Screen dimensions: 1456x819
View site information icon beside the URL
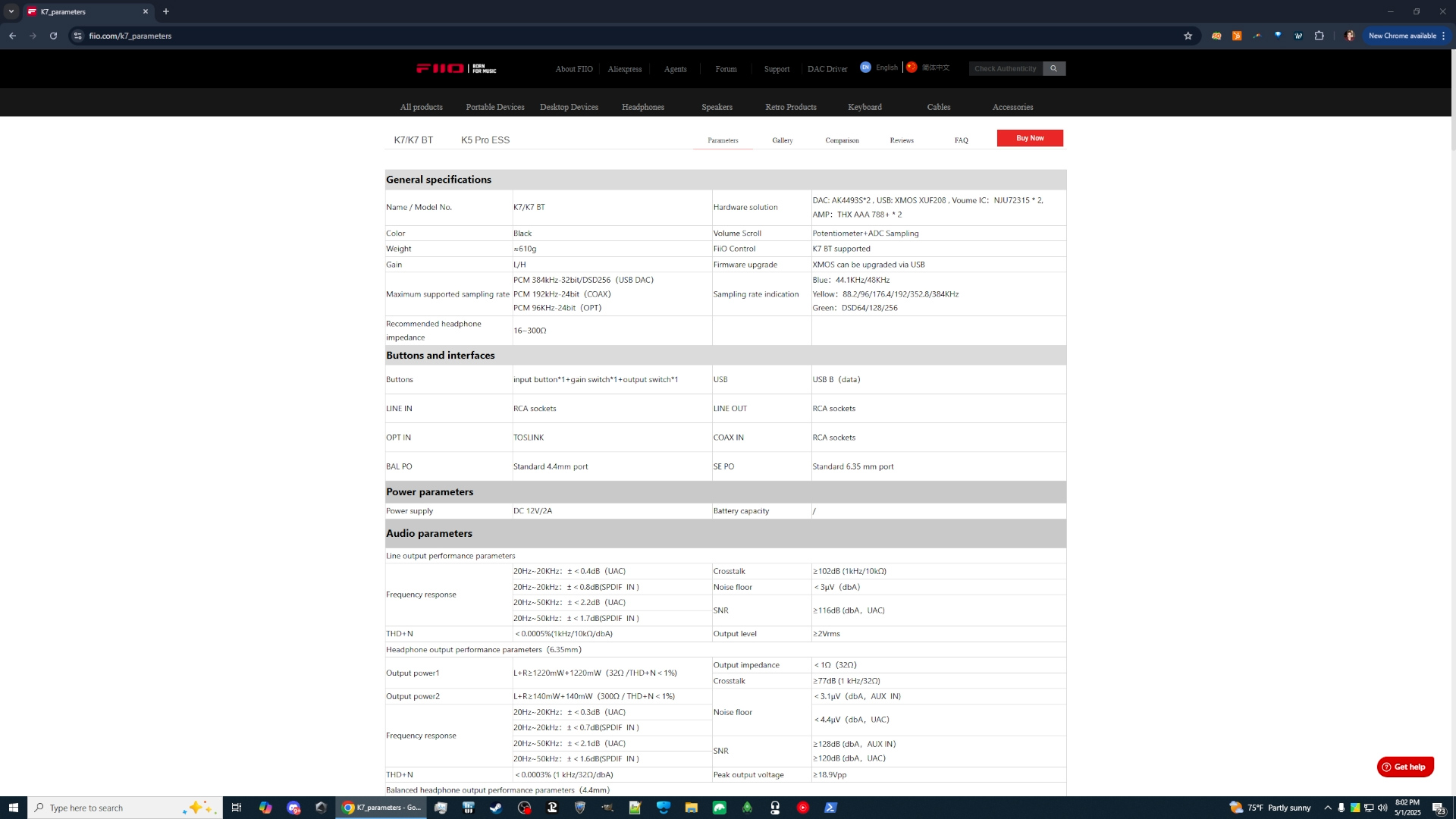click(77, 36)
